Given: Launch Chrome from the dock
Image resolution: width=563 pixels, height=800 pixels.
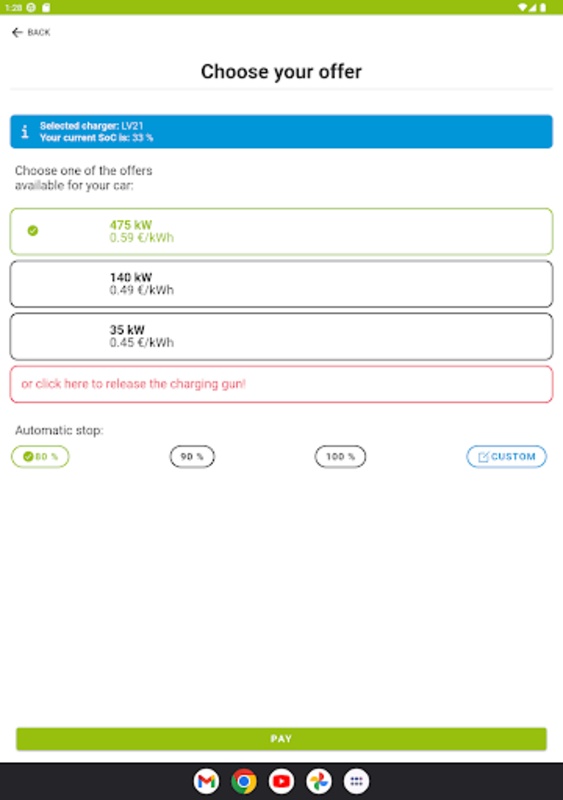Looking at the screenshot, I should click(x=244, y=781).
